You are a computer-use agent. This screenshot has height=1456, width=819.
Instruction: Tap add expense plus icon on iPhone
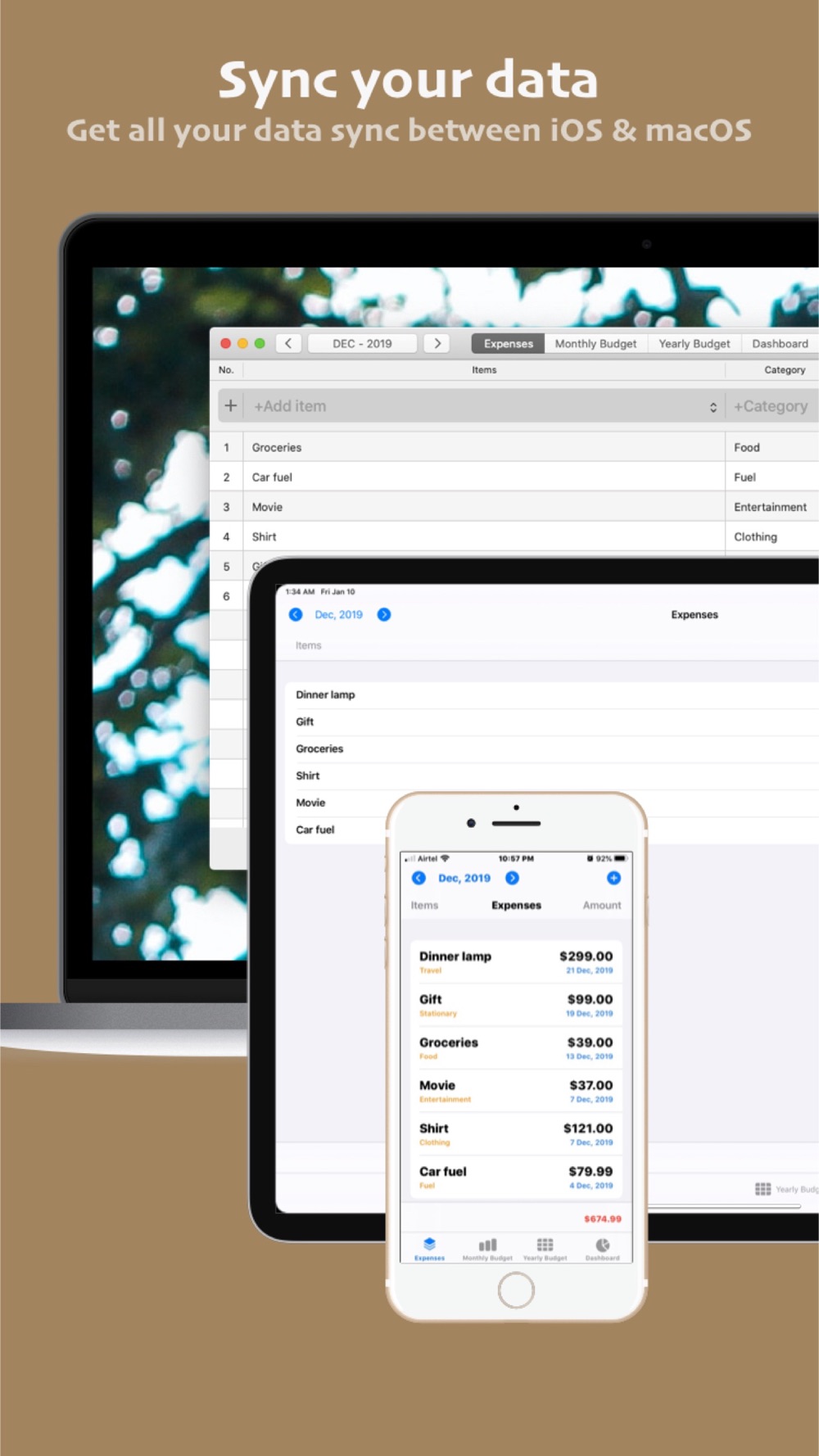(x=613, y=878)
